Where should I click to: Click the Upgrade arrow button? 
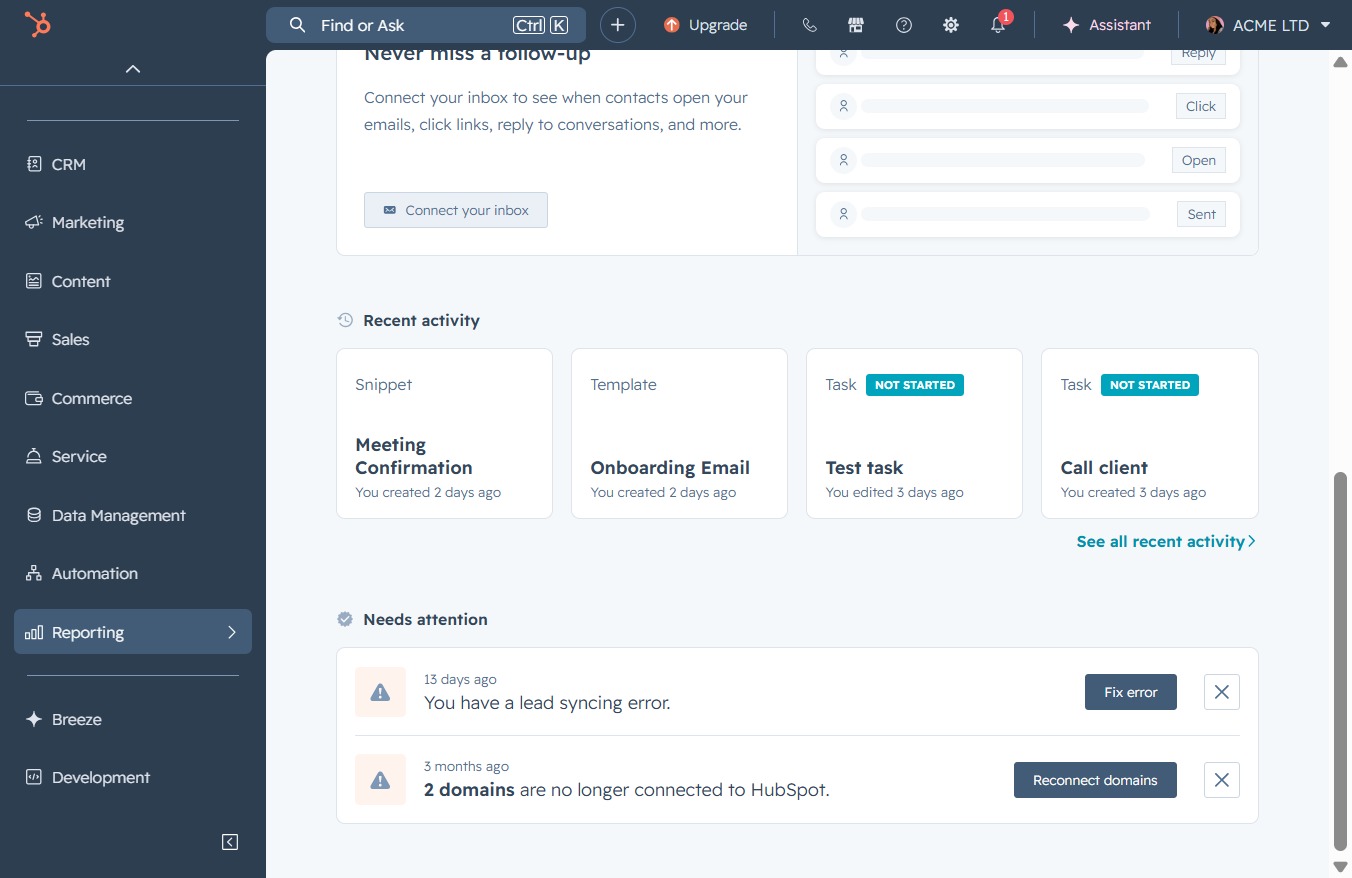[706, 25]
